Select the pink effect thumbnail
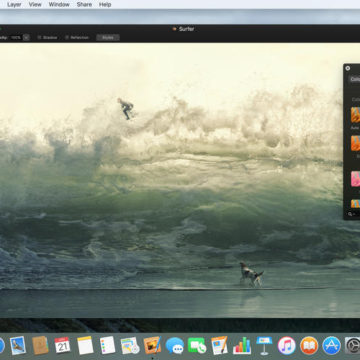 (x=355, y=179)
